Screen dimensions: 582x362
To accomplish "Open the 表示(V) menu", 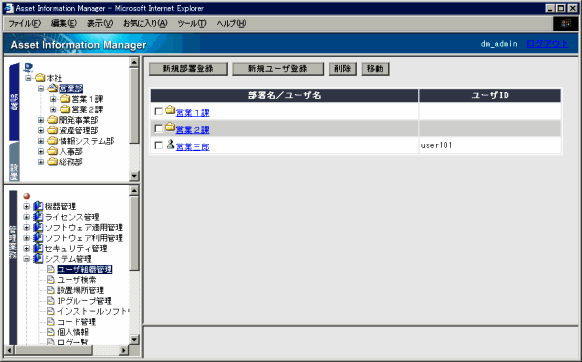I will pos(100,23).
